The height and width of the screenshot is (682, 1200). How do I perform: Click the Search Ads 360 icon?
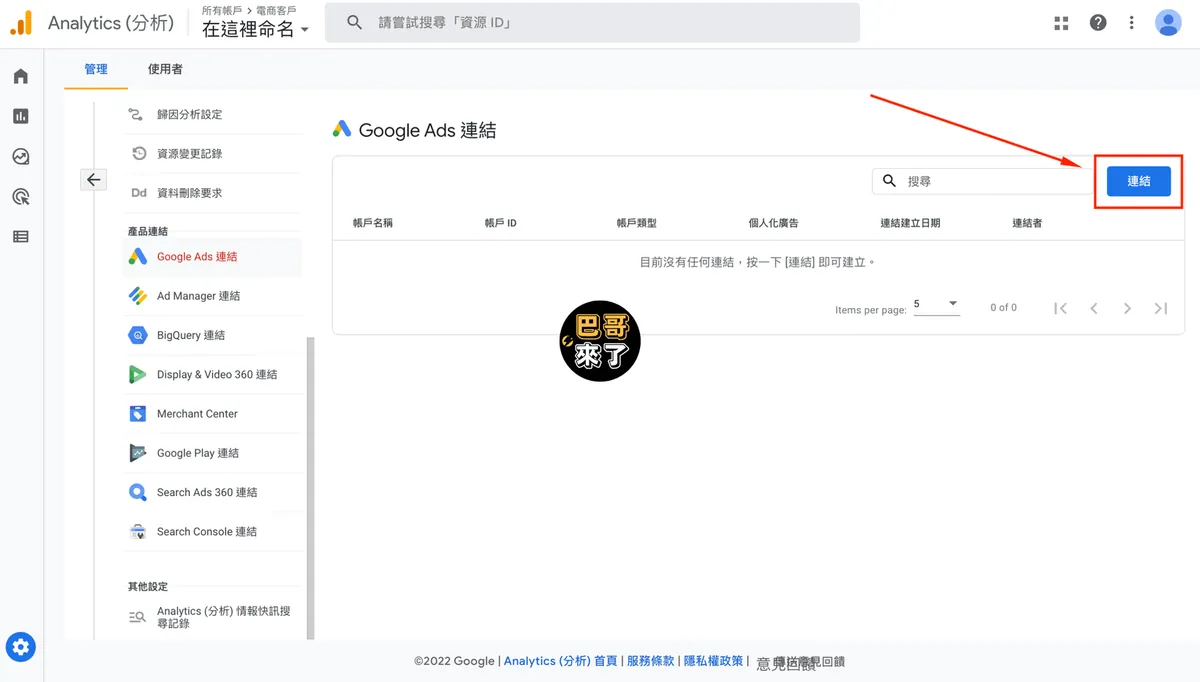(138, 492)
